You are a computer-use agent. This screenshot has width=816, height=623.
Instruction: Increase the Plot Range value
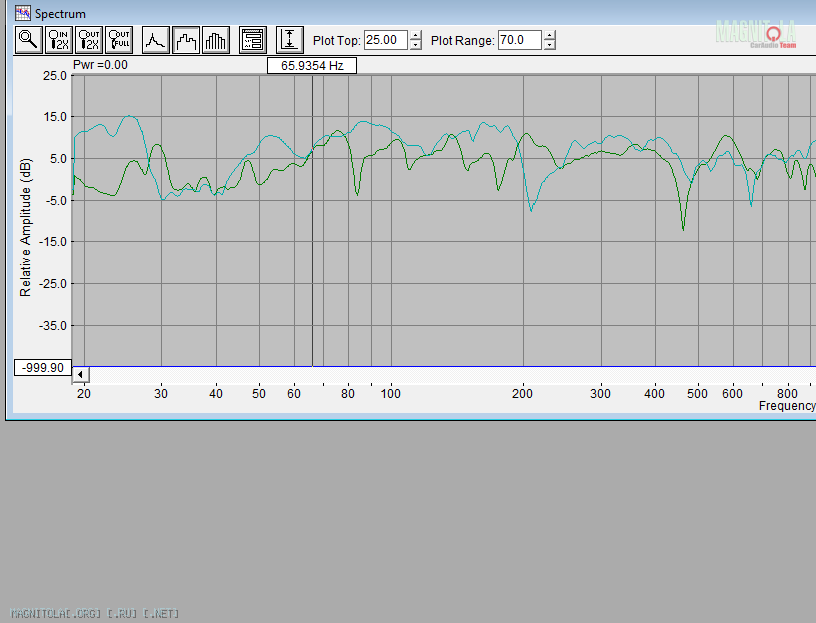pyautogui.click(x=550, y=35)
